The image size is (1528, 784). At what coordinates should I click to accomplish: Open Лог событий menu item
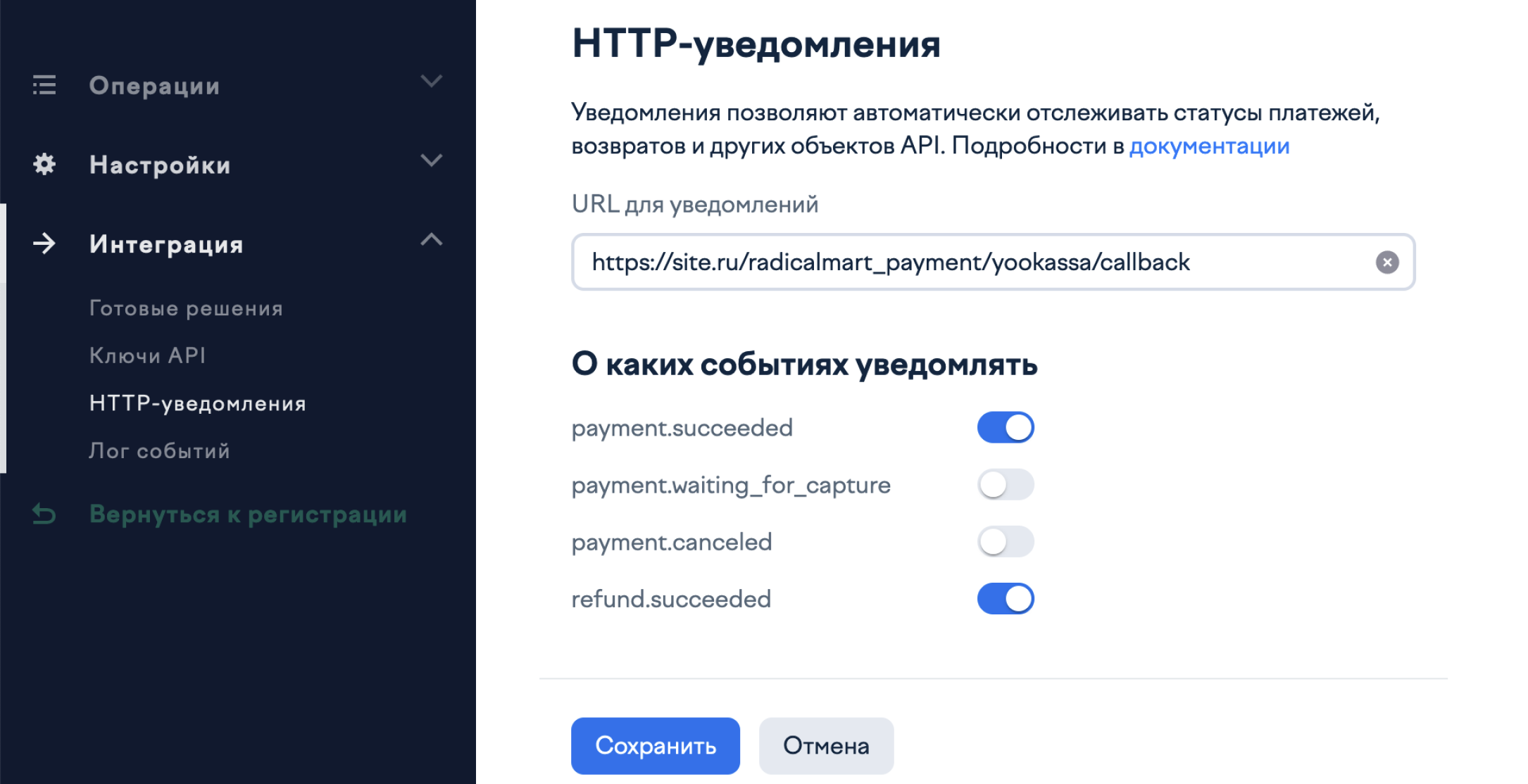coord(159,451)
